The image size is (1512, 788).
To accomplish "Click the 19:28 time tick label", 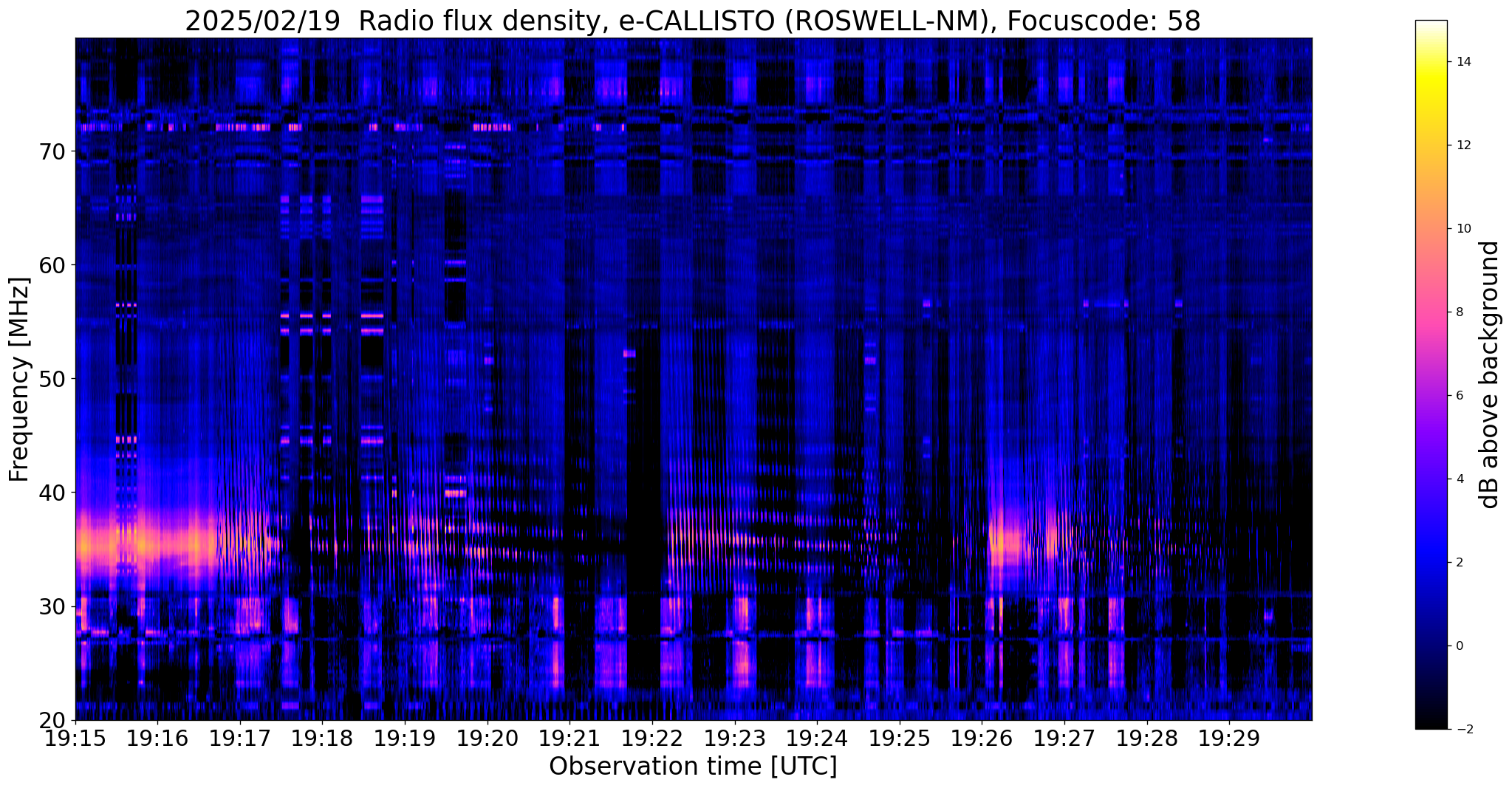I will pyautogui.click(x=1147, y=739).
